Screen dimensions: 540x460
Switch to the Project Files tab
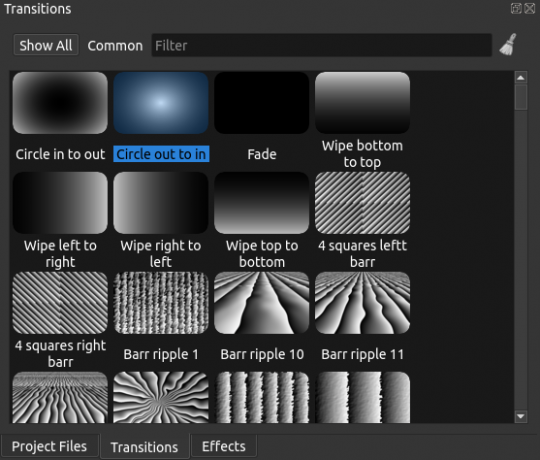click(x=50, y=446)
